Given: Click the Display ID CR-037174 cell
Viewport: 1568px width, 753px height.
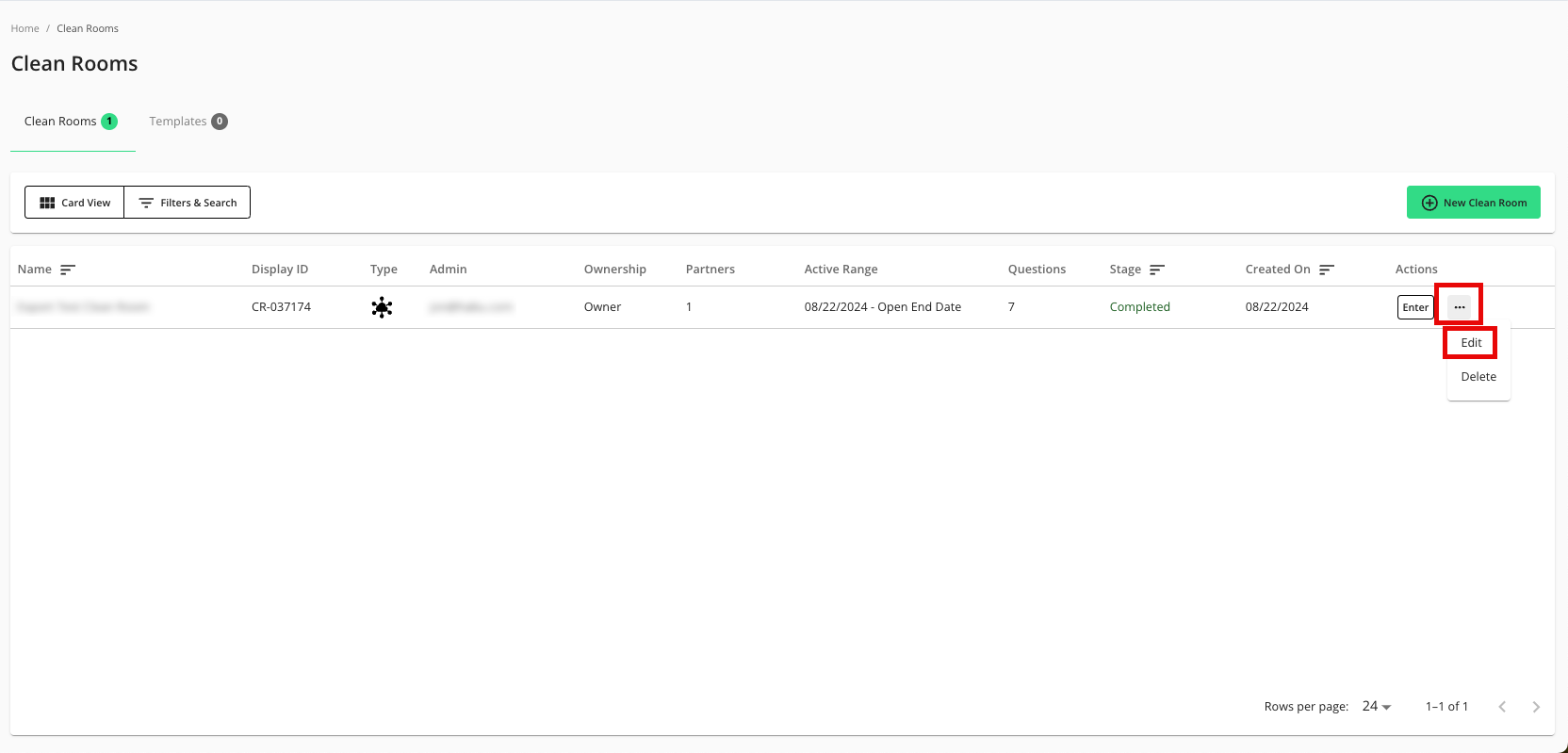Looking at the screenshot, I should click(x=281, y=307).
